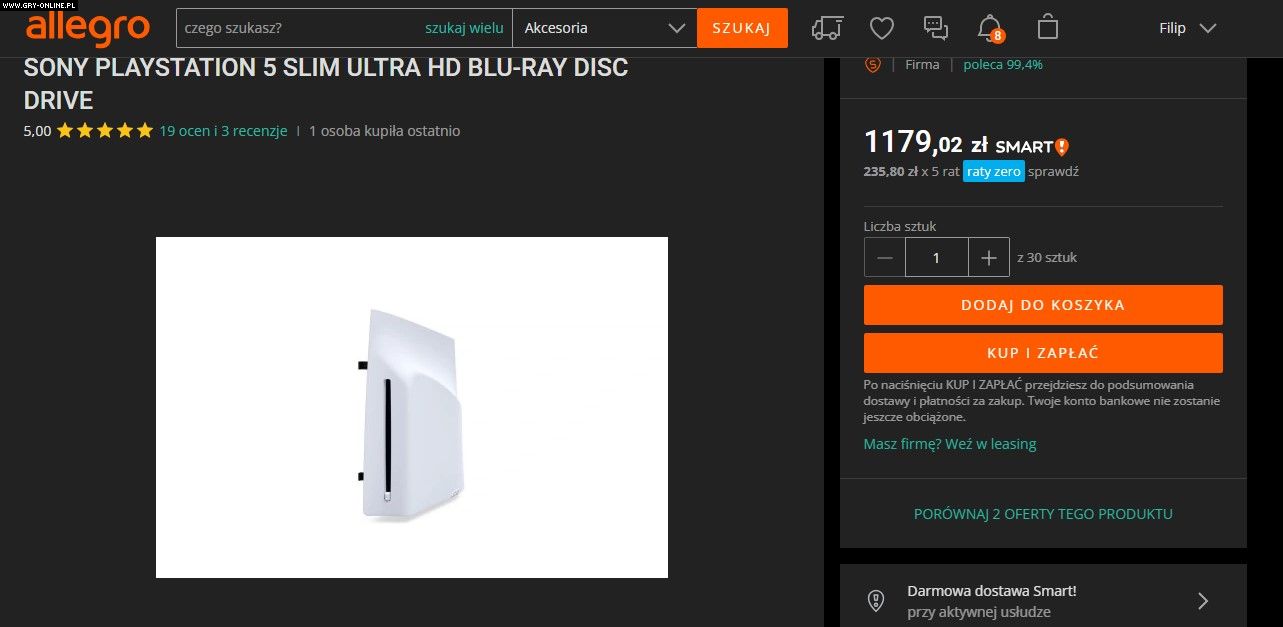
Task: Click the SZUKAJ search button
Action: tap(742, 28)
